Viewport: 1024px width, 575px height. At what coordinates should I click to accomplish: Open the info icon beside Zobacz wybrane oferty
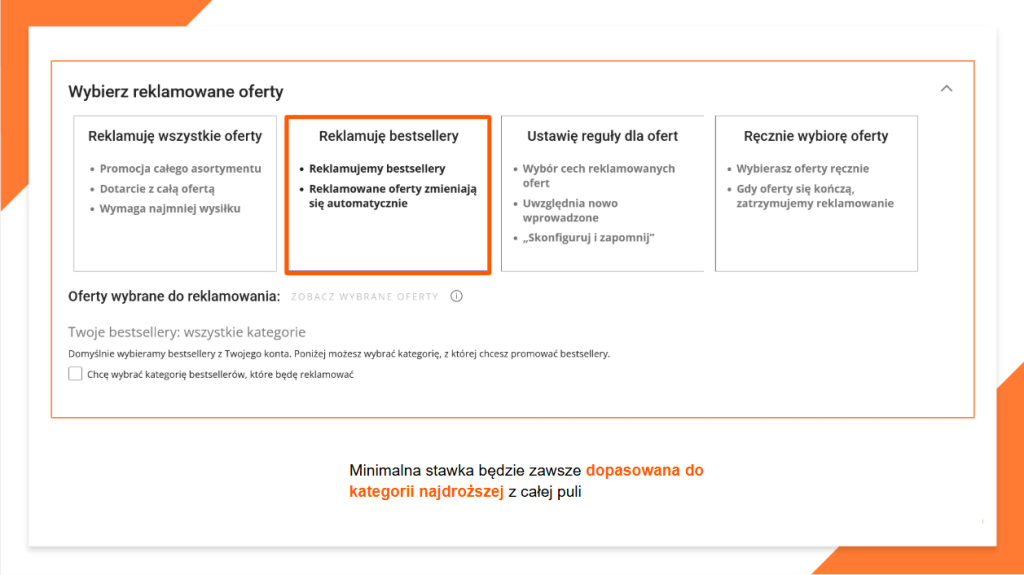456,296
